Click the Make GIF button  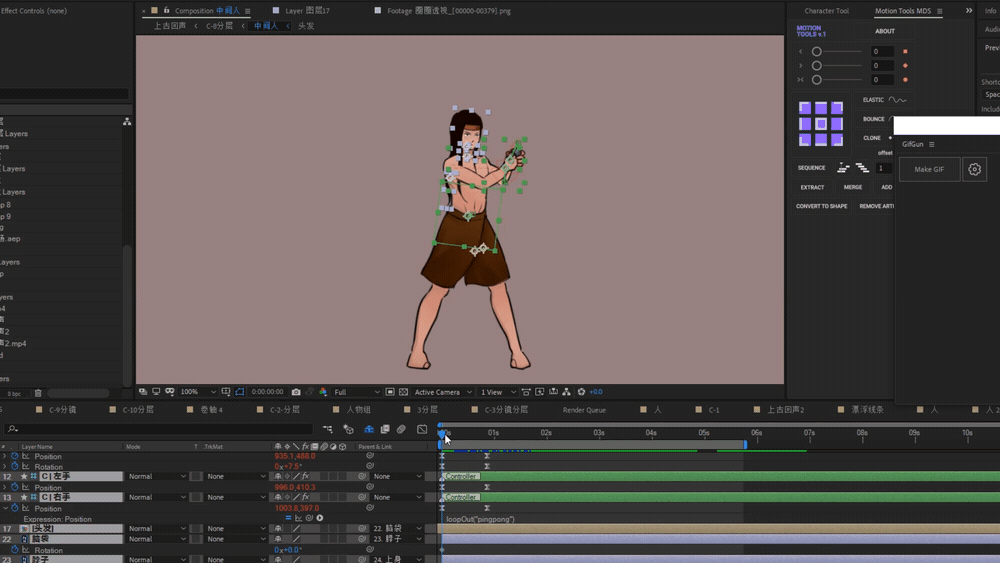coord(929,170)
